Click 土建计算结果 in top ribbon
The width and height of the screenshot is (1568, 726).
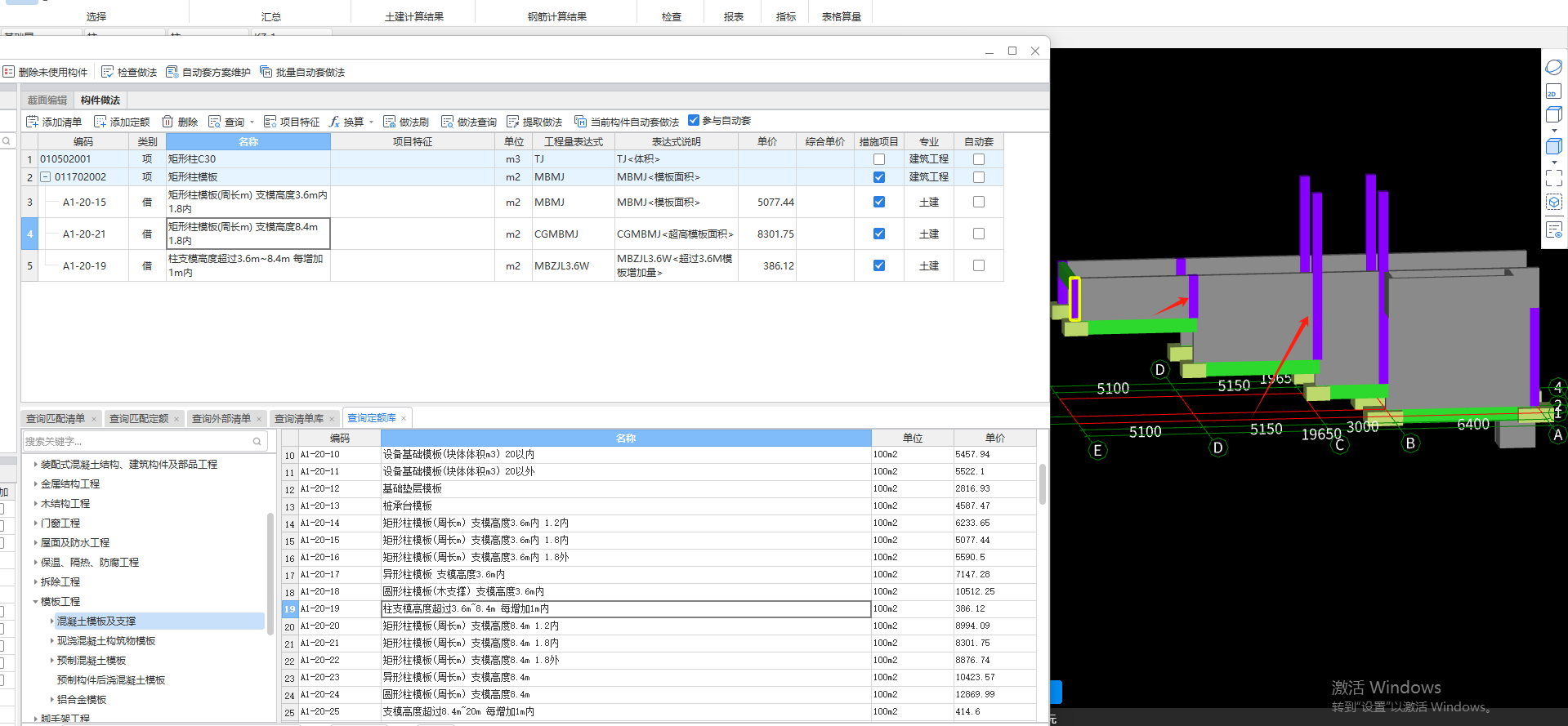point(414,16)
